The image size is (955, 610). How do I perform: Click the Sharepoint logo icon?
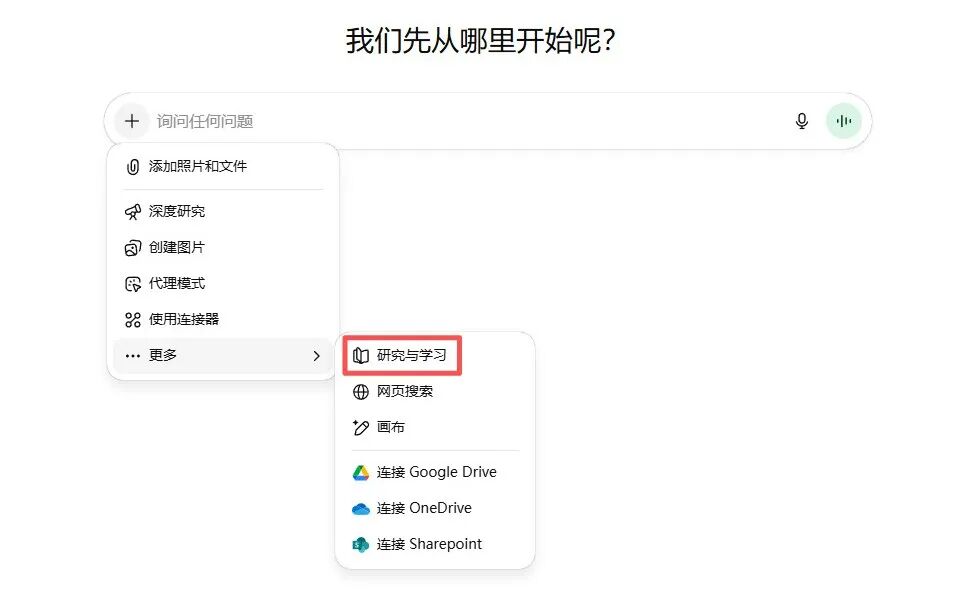[x=361, y=545]
